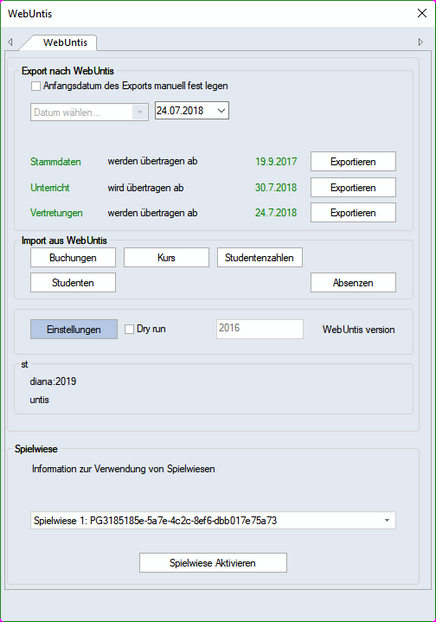Screen dimensions: 436x622
Task: Focus the WebUntis version field showing 2016
Action: click(x=259, y=329)
